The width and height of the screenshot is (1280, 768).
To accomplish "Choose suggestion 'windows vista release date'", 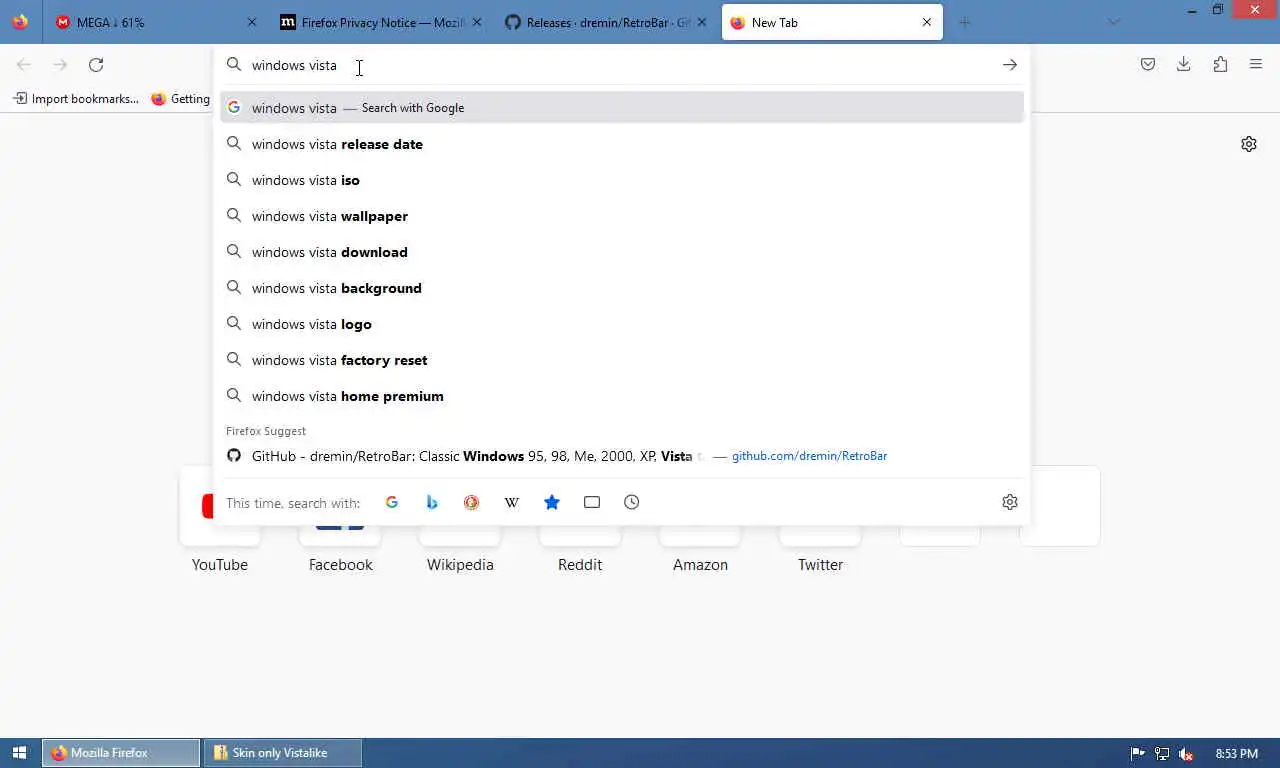I will 622,144.
